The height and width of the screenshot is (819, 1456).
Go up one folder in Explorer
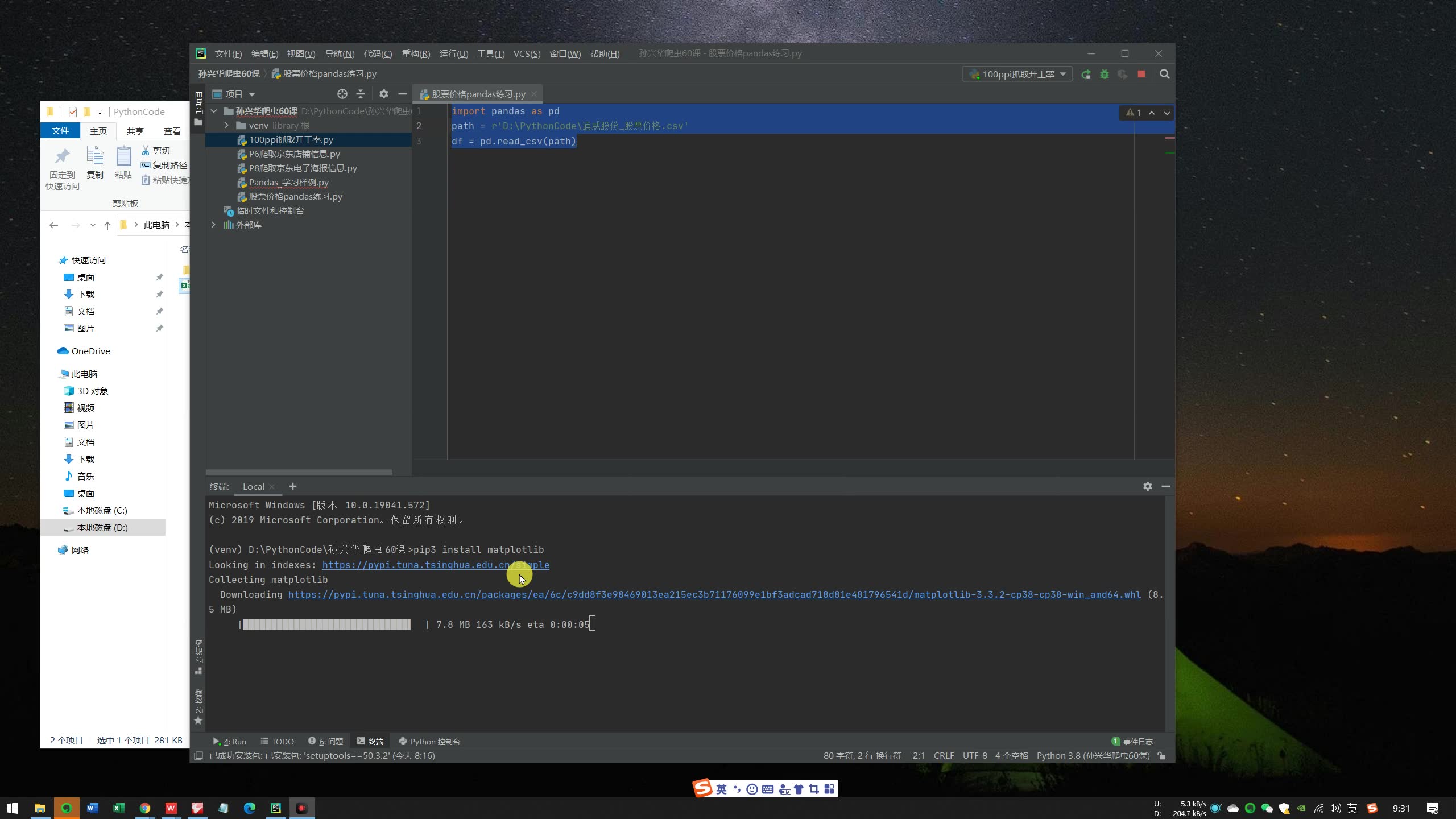pyautogui.click(x=107, y=225)
